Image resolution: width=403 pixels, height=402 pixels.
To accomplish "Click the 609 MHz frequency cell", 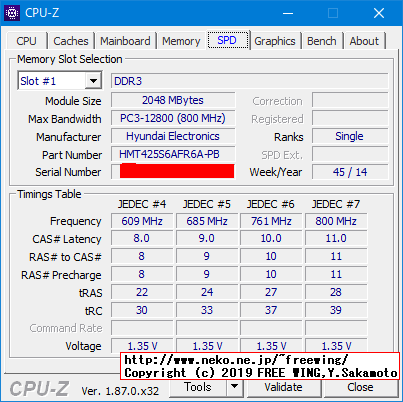I will pyautogui.click(x=142, y=221).
